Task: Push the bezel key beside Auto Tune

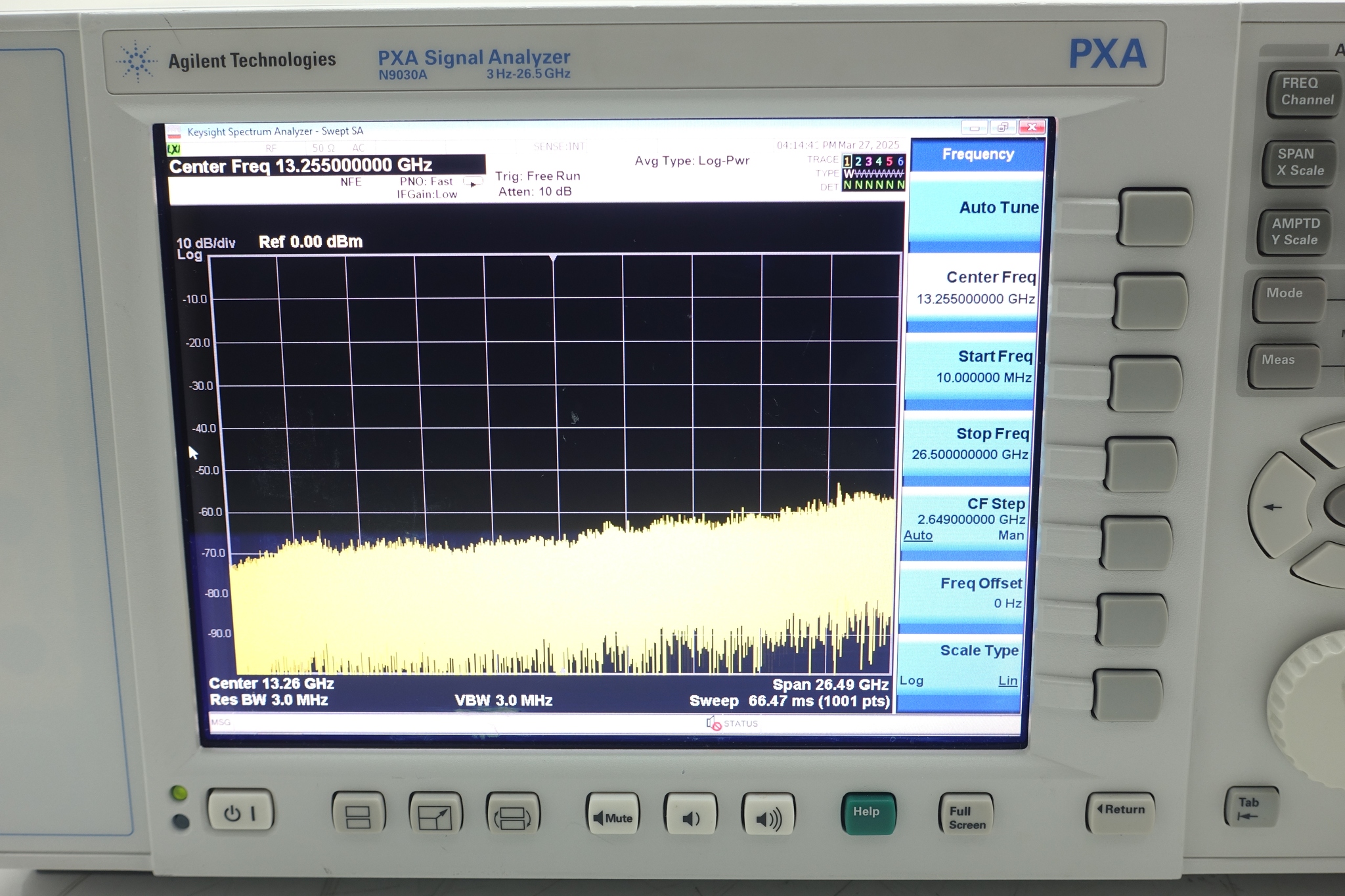Action: pos(1156,217)
